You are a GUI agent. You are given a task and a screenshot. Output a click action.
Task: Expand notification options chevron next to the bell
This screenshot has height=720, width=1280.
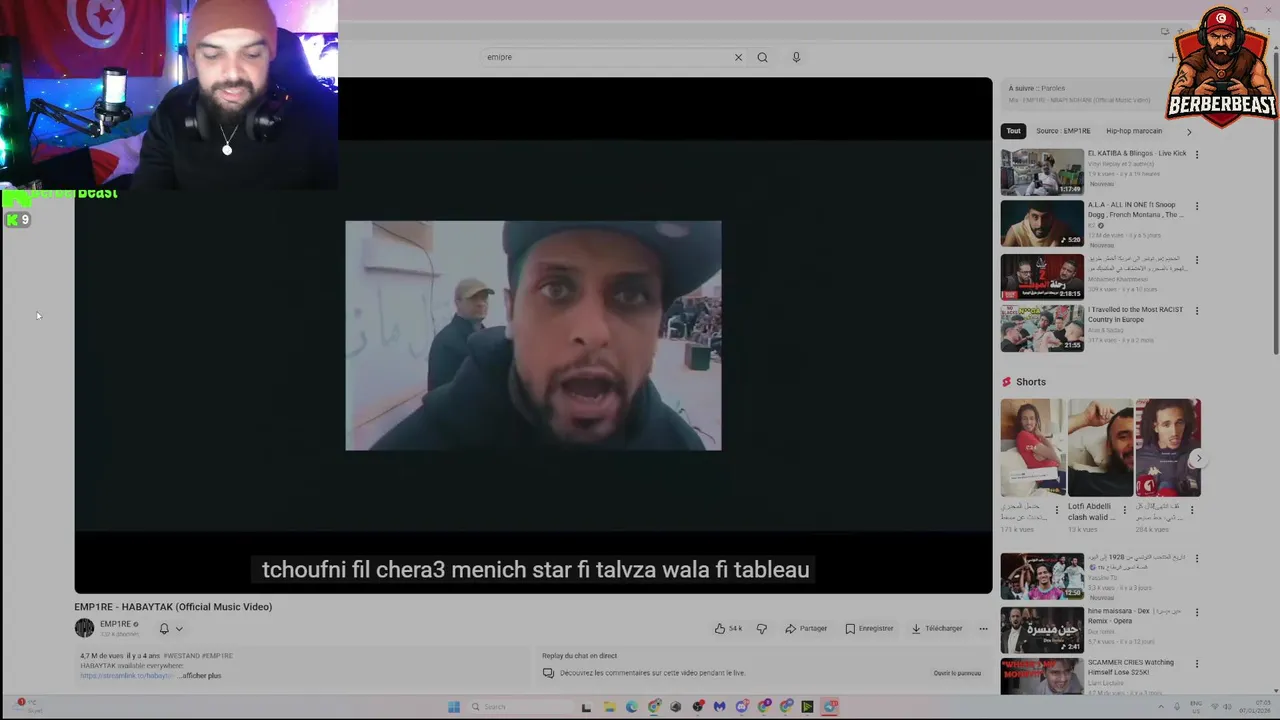tap(179, 629)
